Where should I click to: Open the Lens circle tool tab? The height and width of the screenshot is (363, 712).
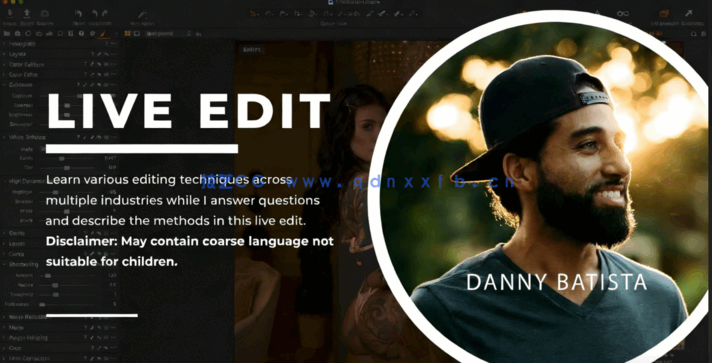(28, 33)
